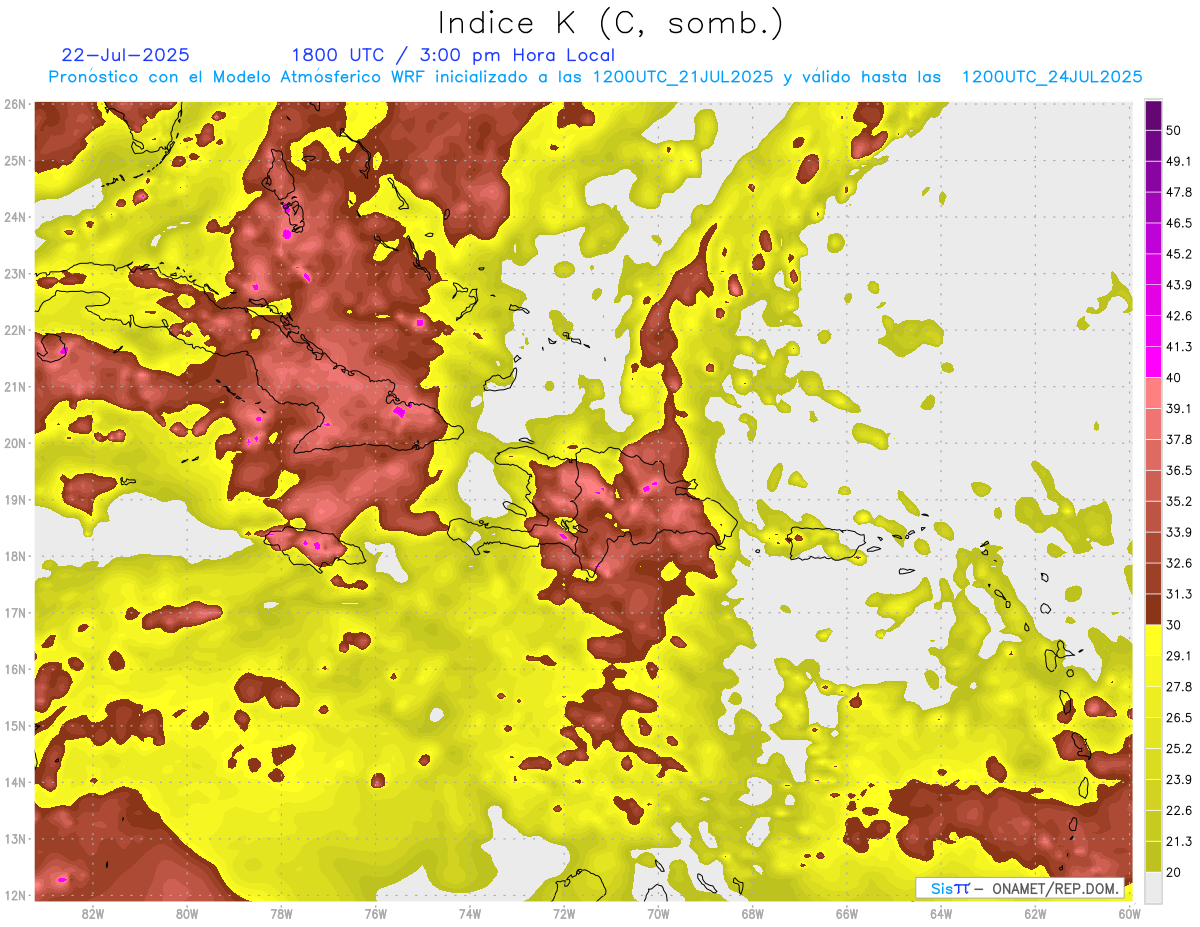1200x927 pixels.
Task: Click the longitude label "60W"
Action: tap(1129, 913)
